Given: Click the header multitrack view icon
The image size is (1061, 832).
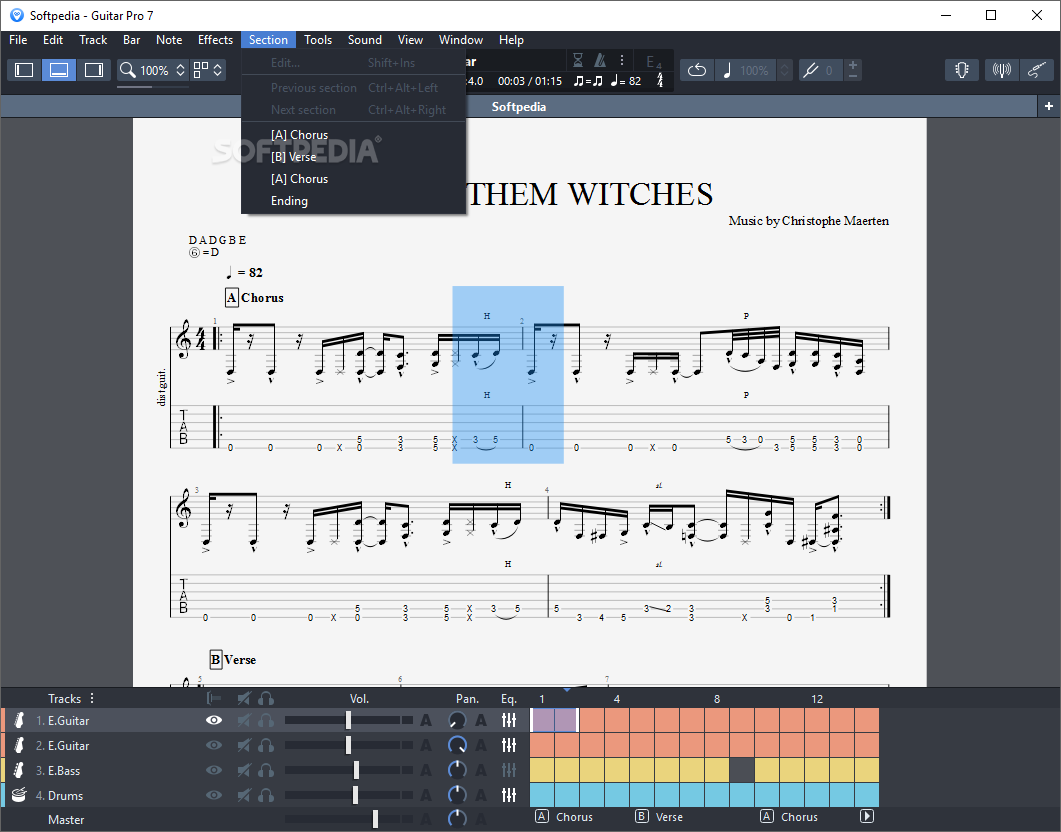Looking at the screenshot, I should pos(215,698).
